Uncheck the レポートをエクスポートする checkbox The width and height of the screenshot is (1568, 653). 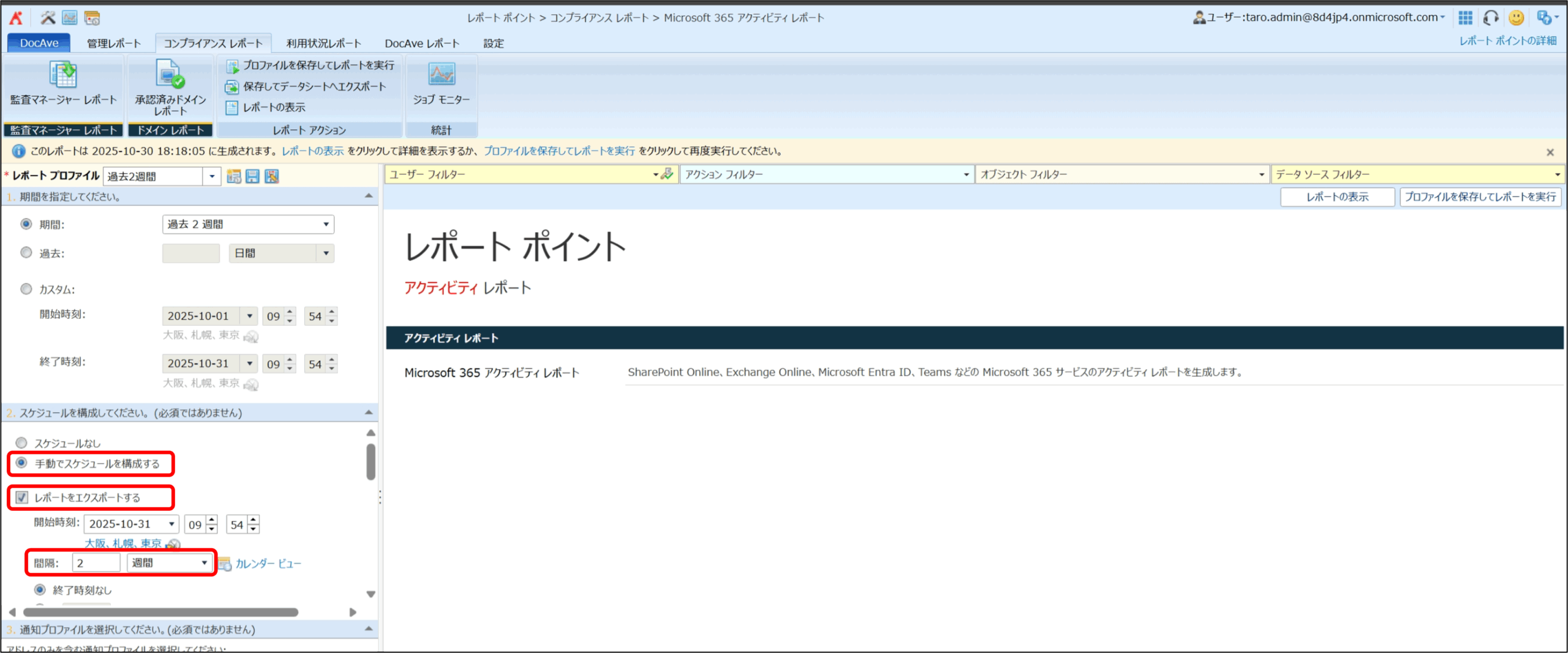coord(22,497)
